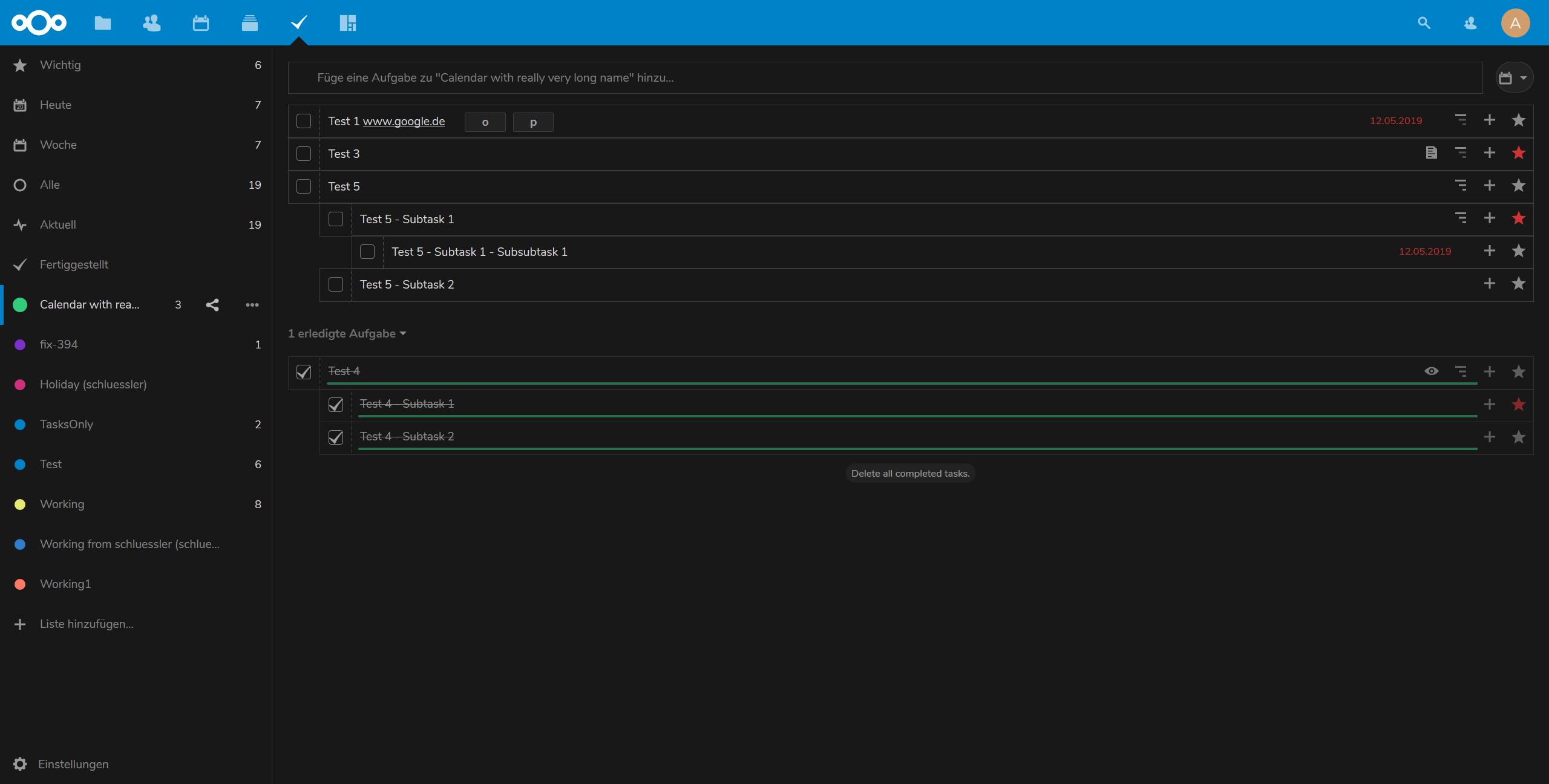The height and width of the screenshot is (784, 1549).
Task: Collapse subtasks of Test 5
Action: (1461, 186)
